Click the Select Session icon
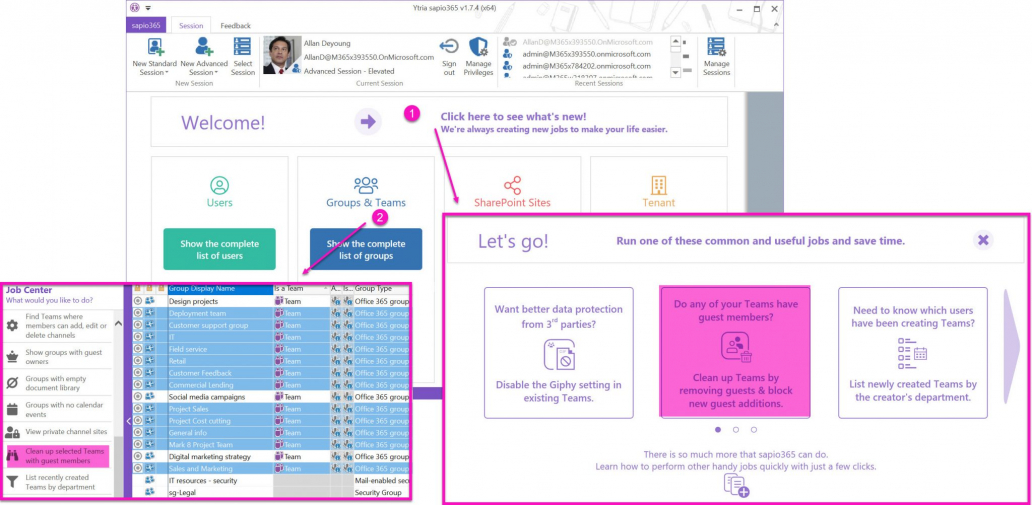This screenshot has width=1032, height=505. point(242,47)
